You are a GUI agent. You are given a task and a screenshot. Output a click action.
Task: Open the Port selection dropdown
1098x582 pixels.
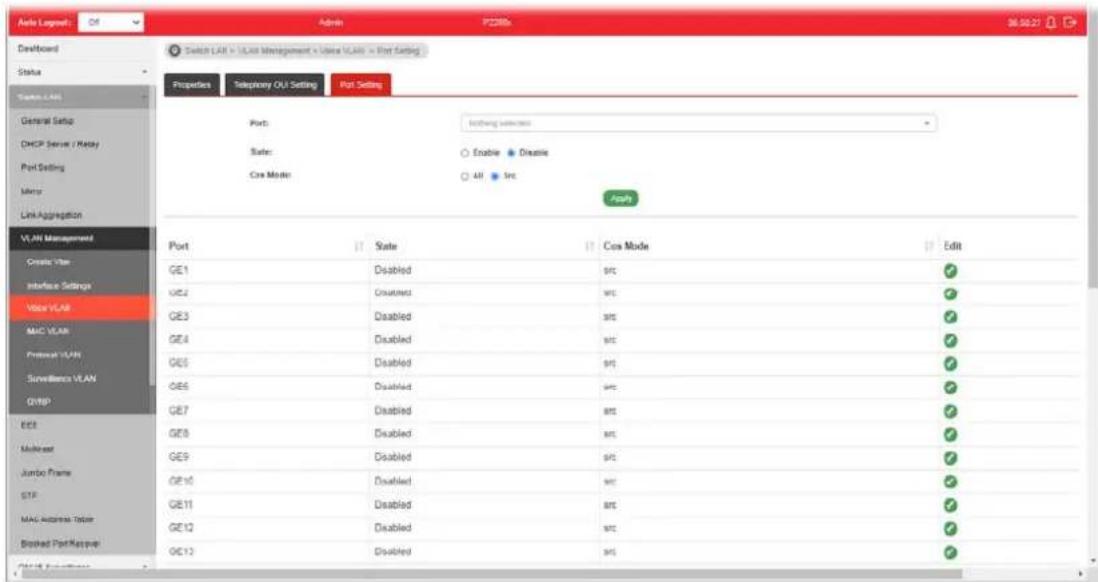click(x=698, y=123)
